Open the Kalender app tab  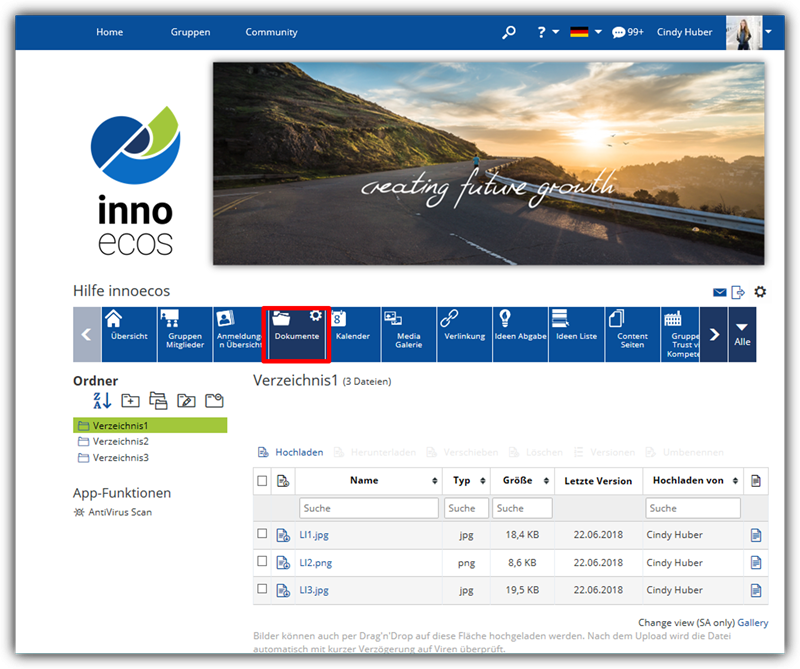point(353,334)
